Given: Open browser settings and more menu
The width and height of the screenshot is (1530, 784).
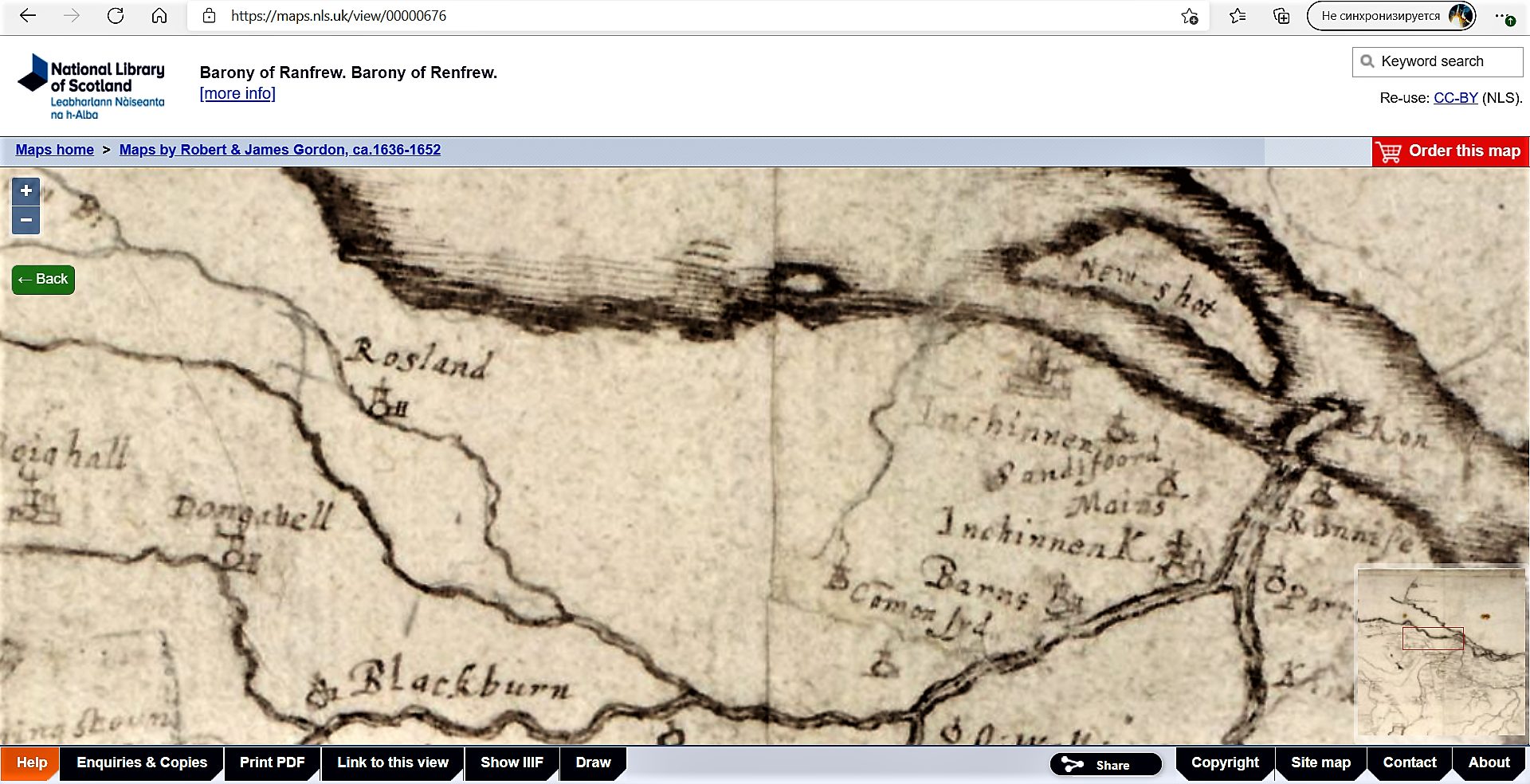Looking at the screenshot, I should (1503, 16).
